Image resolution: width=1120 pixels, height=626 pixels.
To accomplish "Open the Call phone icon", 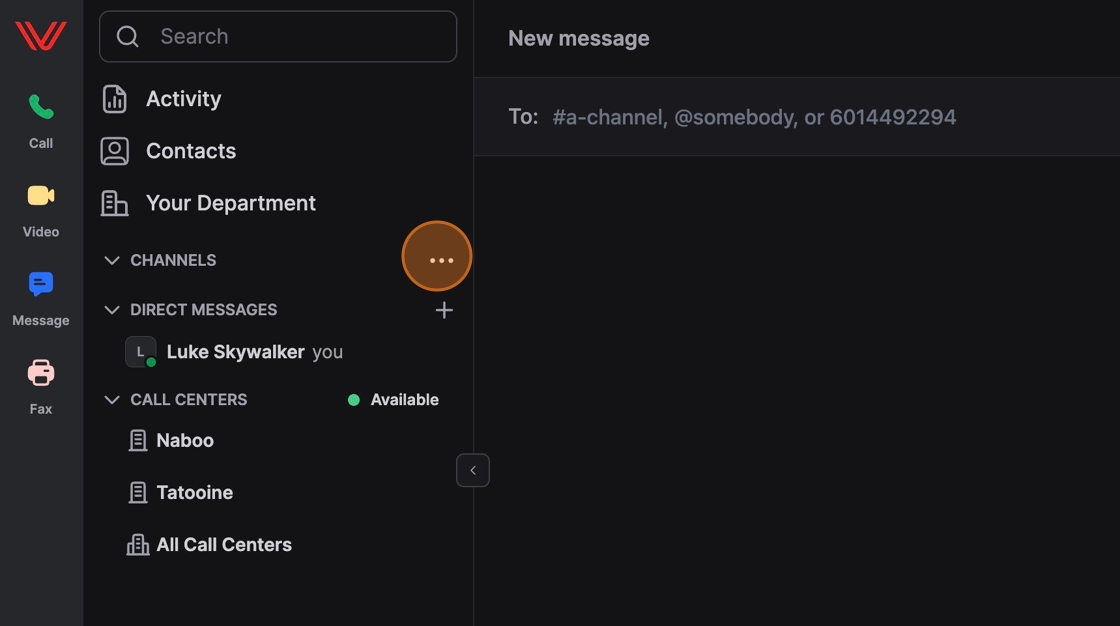I will click(x=41, y=107).
